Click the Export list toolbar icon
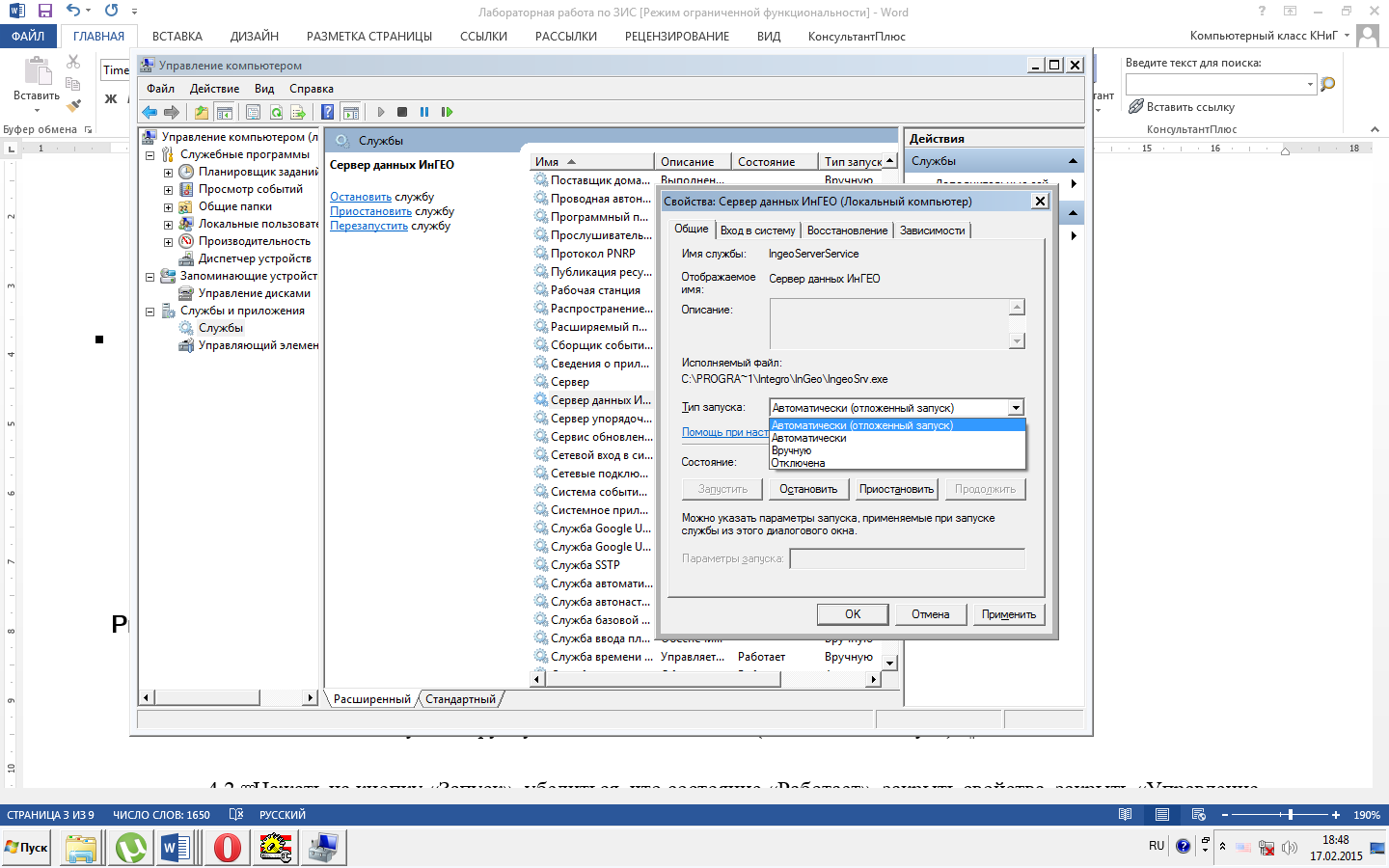Image resolution: width=1389 pixels, height=868 pixels. pos(298,112)
